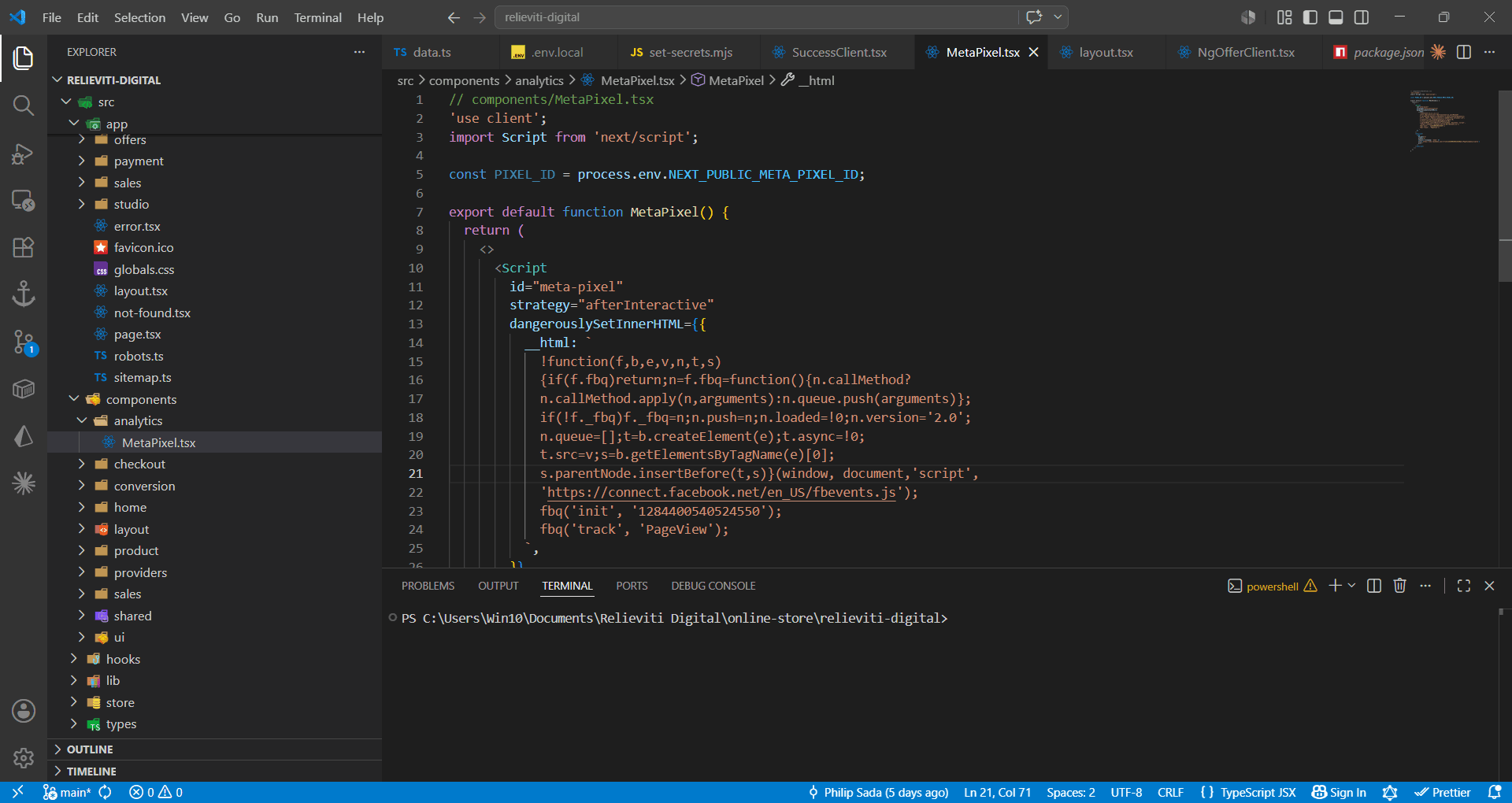Click the relieviti-digital command center search box
The image size is (1512, 803).
756,17
